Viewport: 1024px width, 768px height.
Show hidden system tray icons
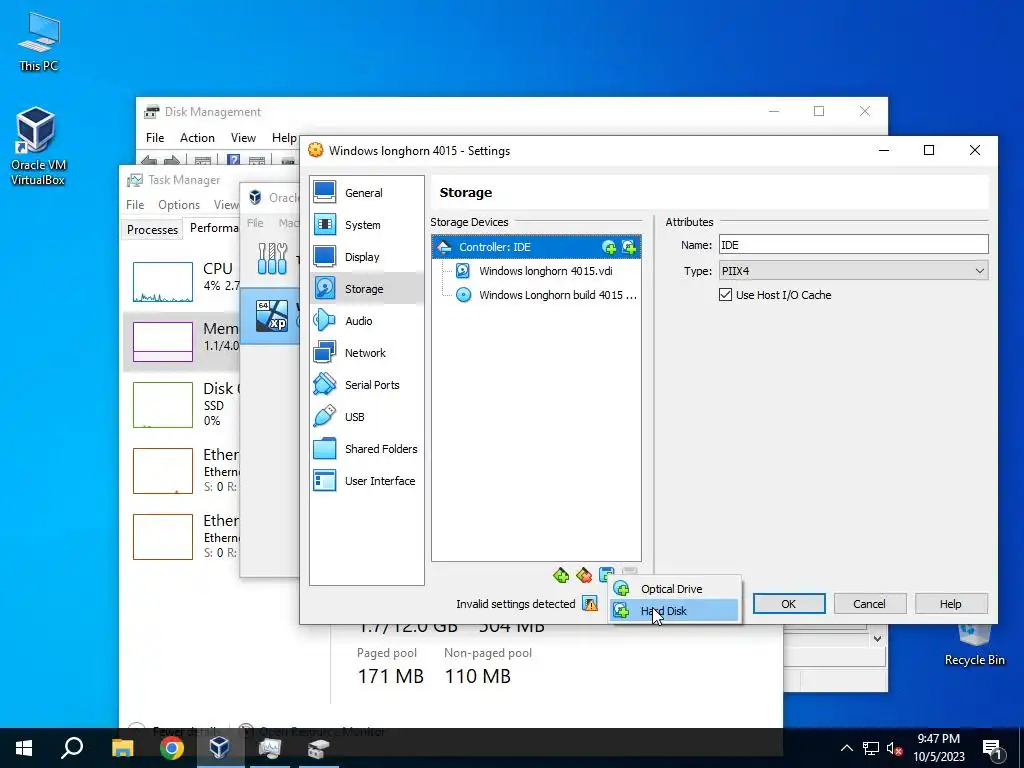[x=846, y=748]
